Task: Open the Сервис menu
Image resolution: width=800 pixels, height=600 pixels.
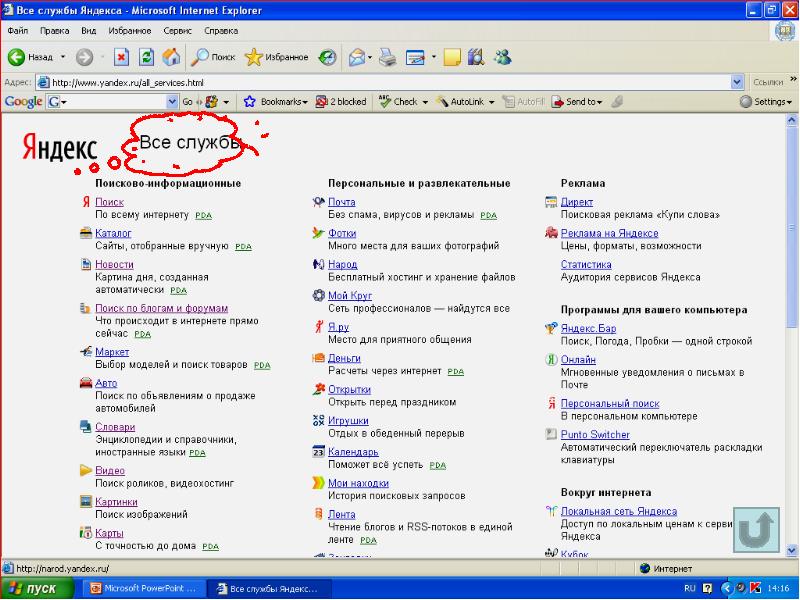Action: coord(177,31)
